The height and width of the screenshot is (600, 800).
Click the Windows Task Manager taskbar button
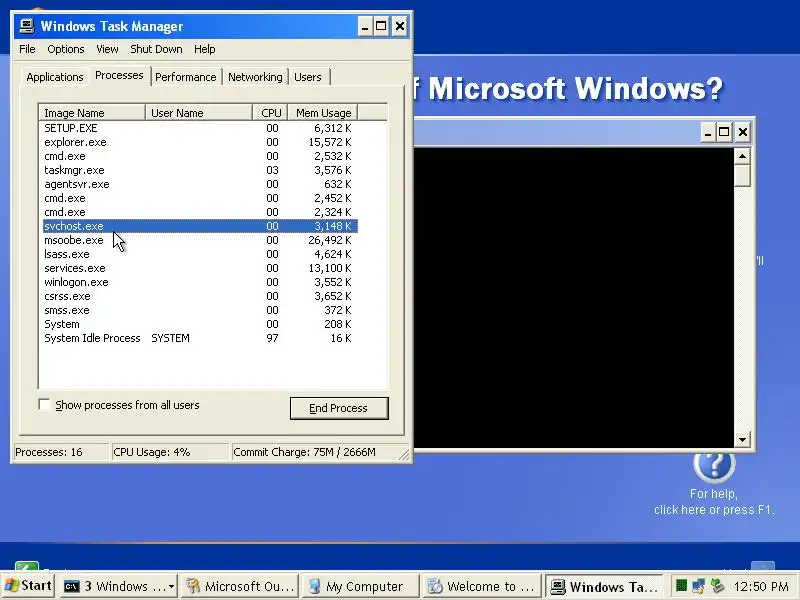click(x=604, y=586)
